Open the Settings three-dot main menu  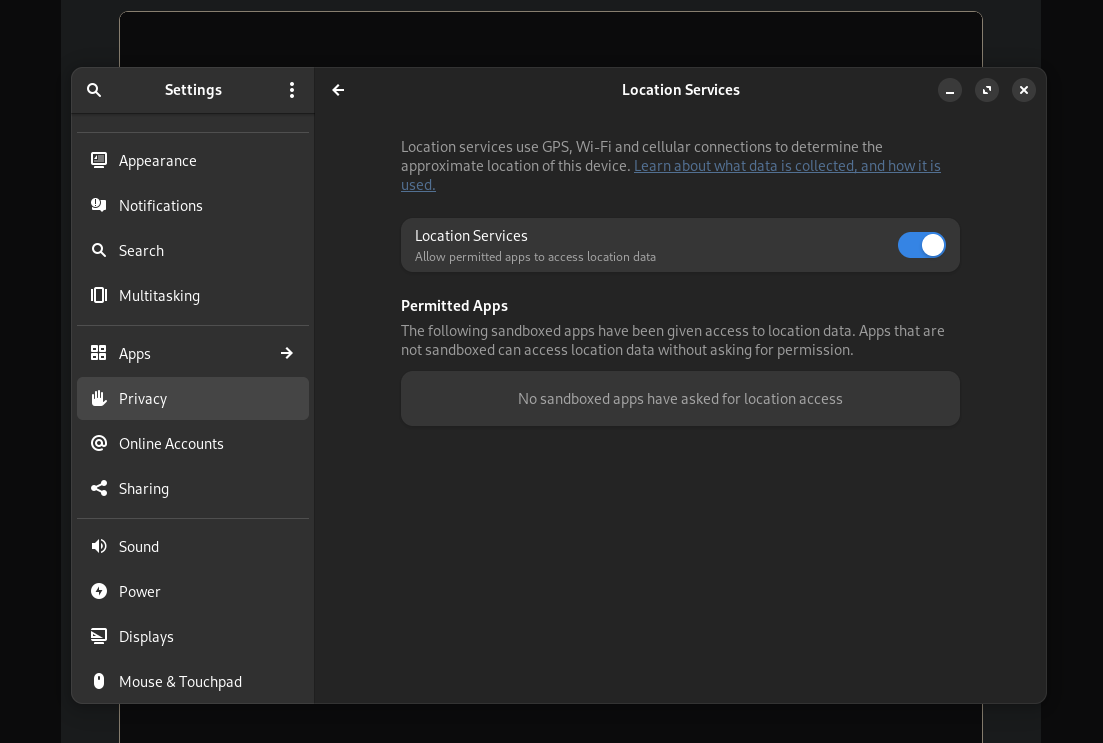[x=292, y=90]
